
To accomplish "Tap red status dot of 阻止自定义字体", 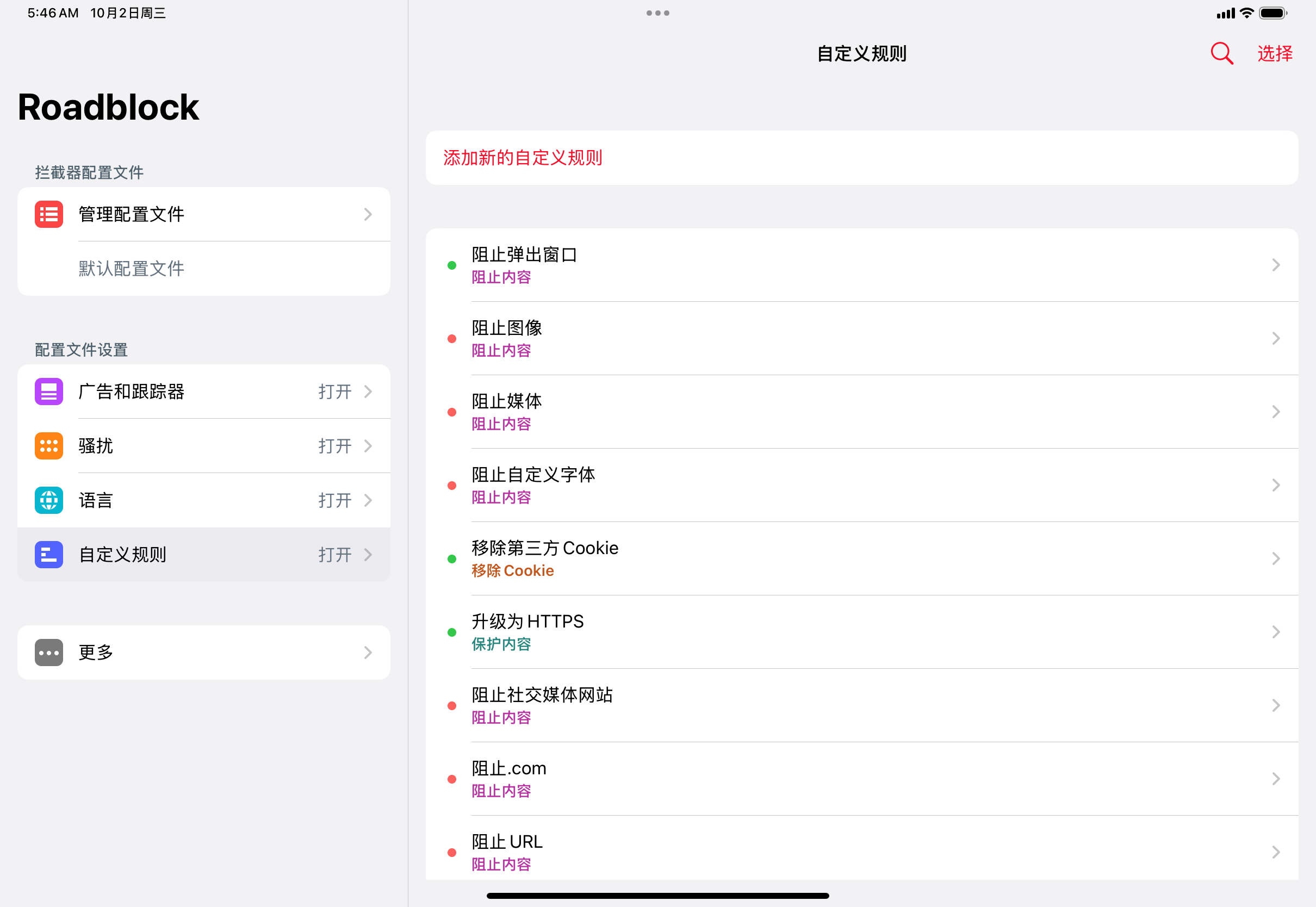I will pos(452,486).
